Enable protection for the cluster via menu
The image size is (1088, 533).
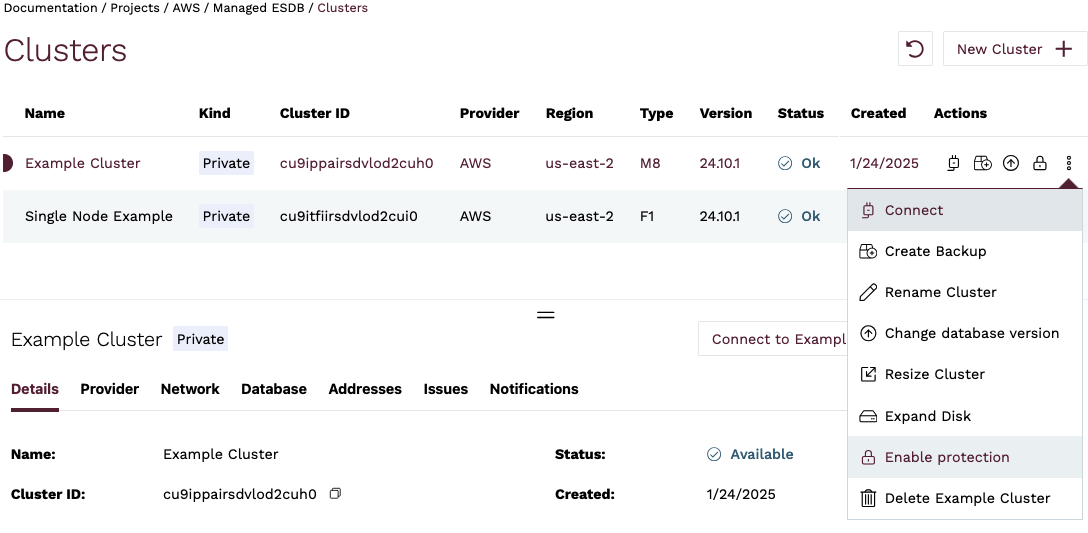[x=946, y=457]
